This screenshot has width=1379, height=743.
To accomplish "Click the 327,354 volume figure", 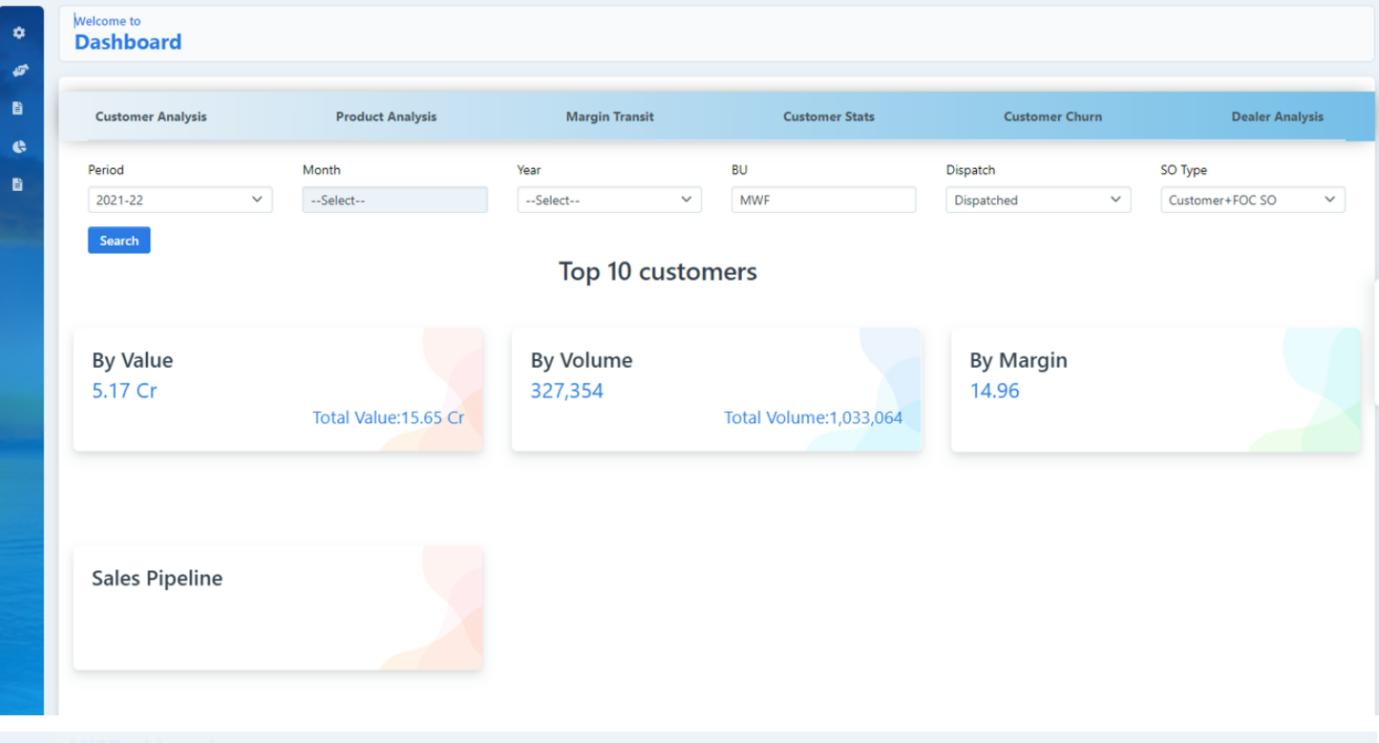I will [567, 390].
